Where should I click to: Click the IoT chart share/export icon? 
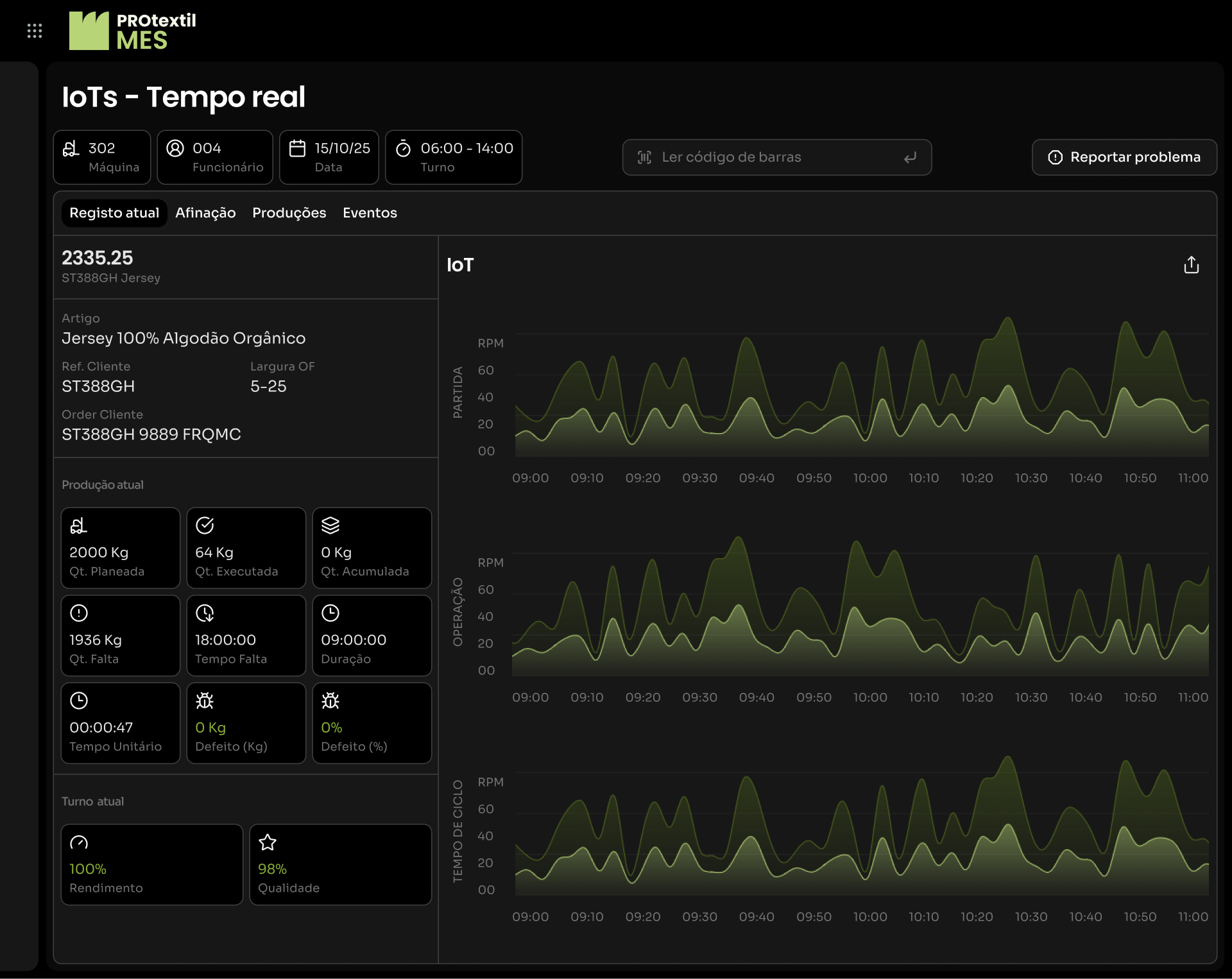point(1191,265)
